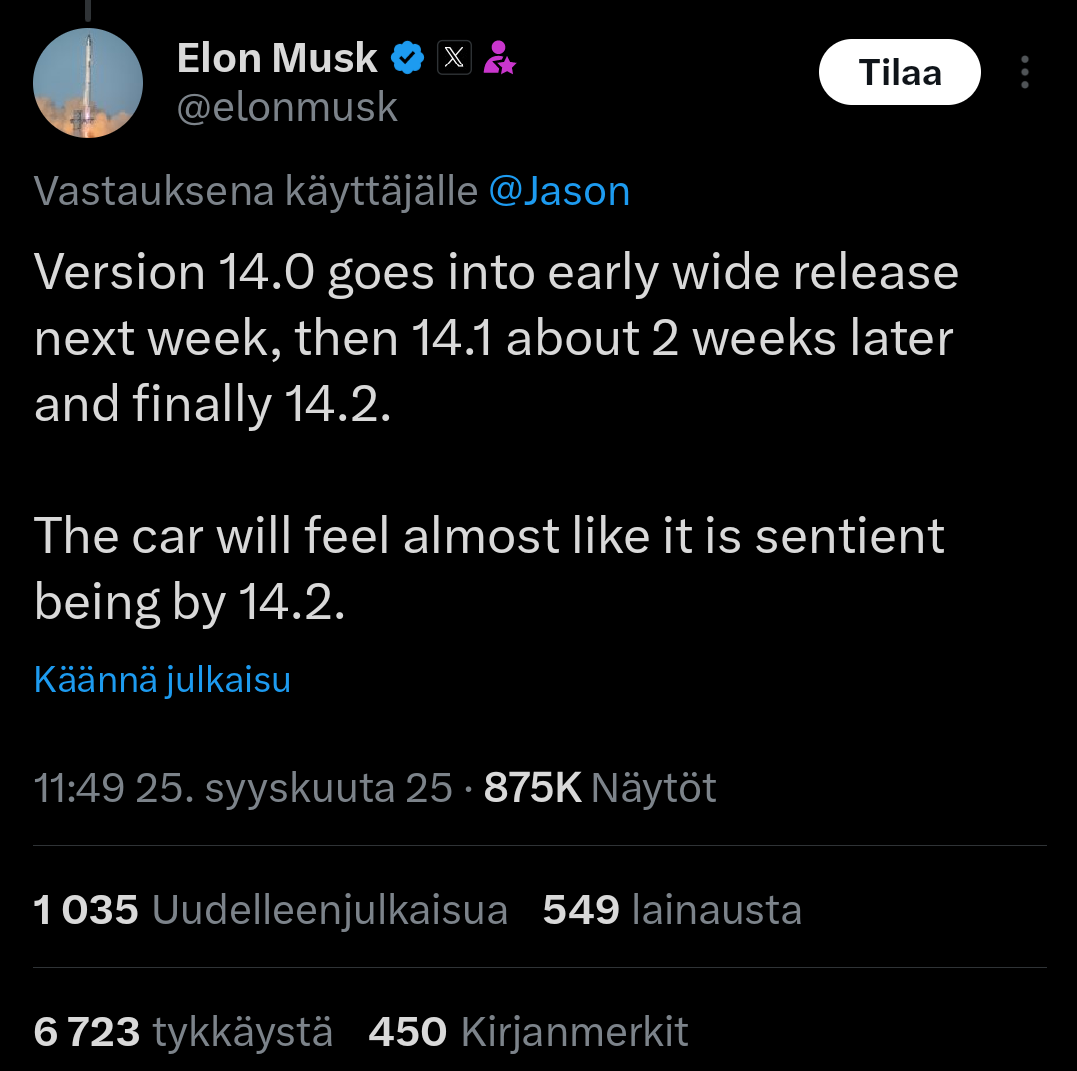This screenshot has width=1077, height=1071.
Task: View the 549 lainausta quotes list
Action: pos(671,910)
